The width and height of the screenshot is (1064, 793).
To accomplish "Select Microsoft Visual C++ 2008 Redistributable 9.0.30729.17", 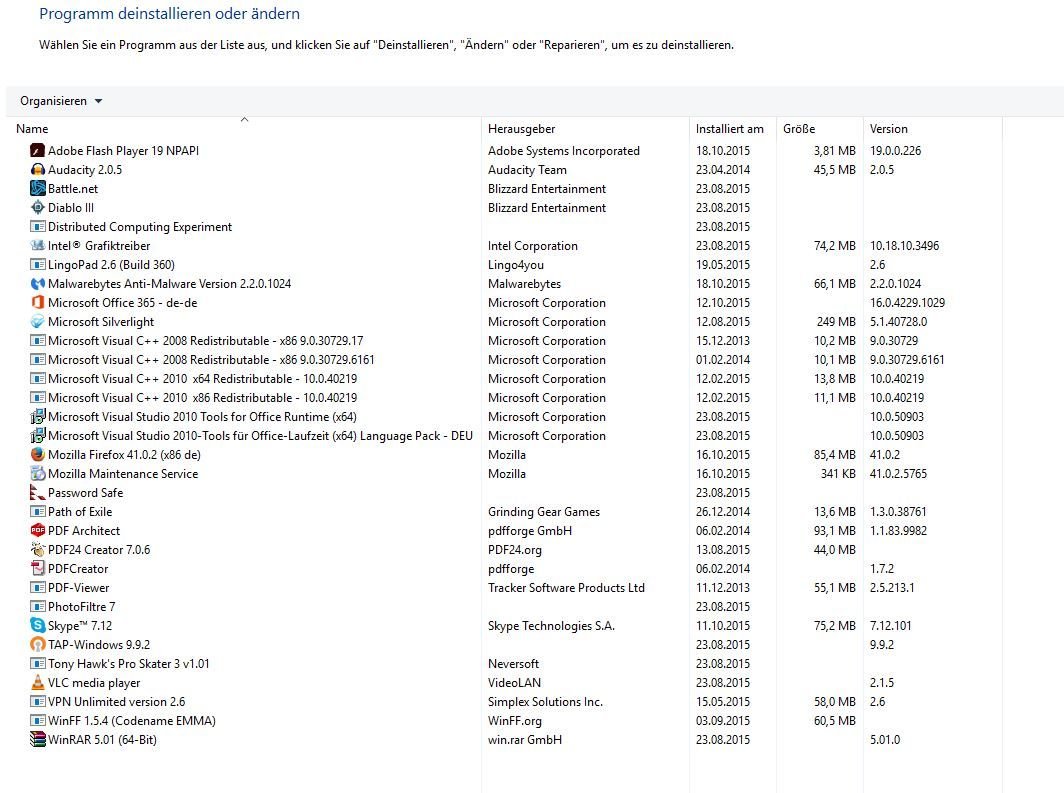I will point(206,341).
